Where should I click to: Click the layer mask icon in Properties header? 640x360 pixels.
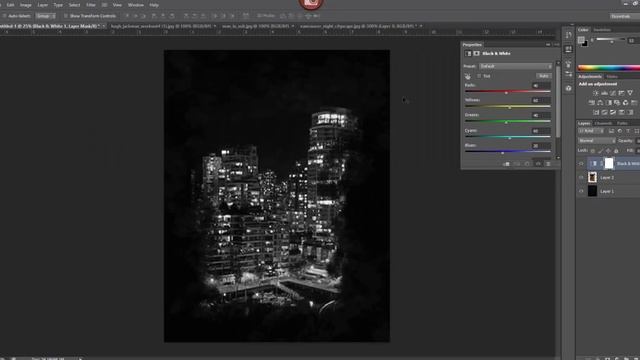point(476,53)
